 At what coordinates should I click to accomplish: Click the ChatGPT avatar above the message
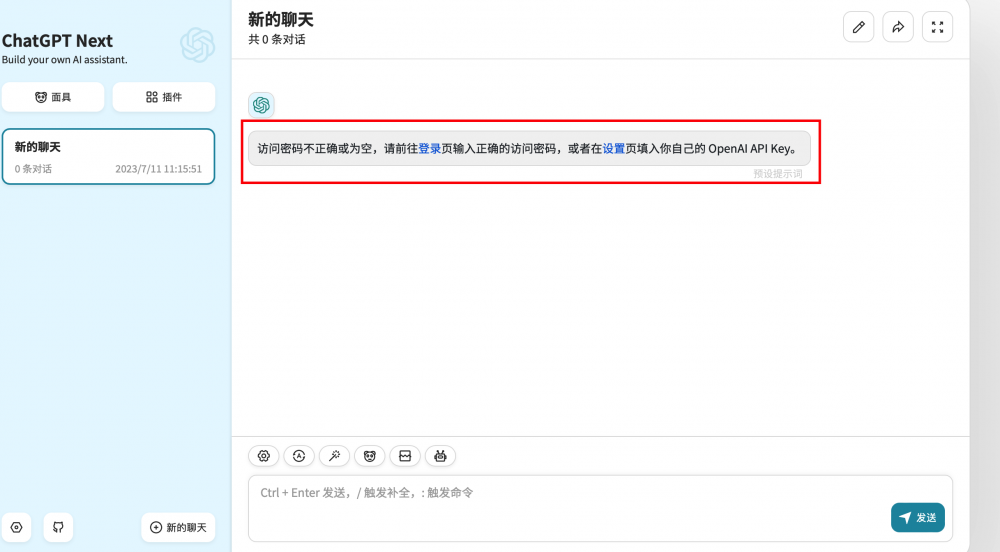coord(261,105)
